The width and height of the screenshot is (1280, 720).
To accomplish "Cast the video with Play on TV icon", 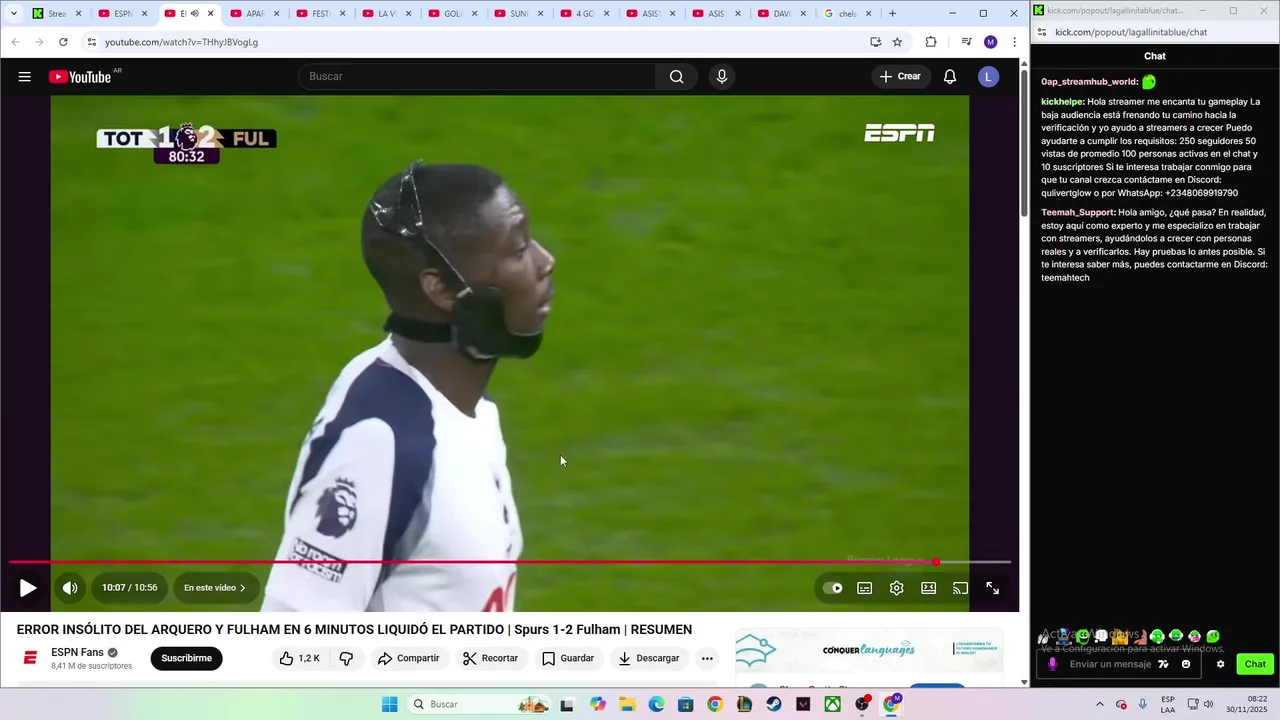I will (x=961, y=588).
